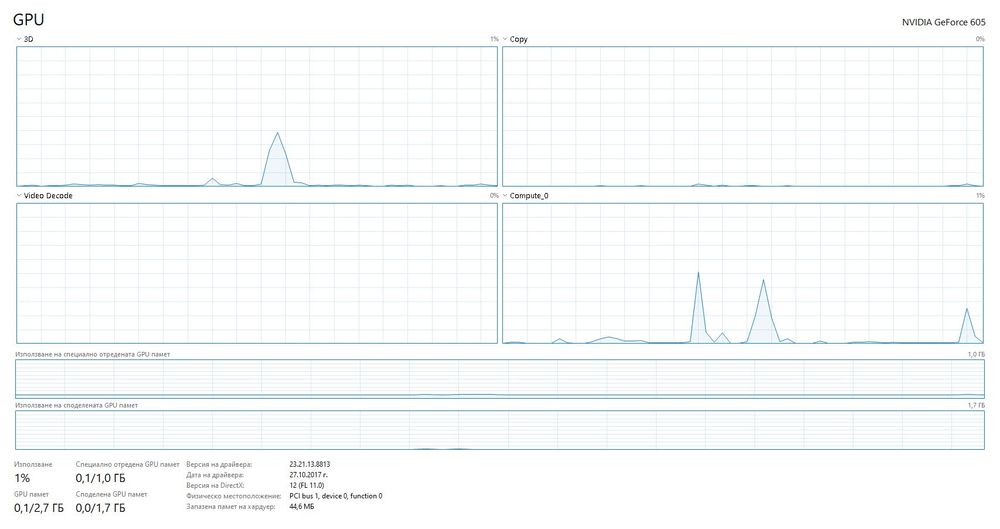Open the Video Decode engine dropdown

point(44,196)
